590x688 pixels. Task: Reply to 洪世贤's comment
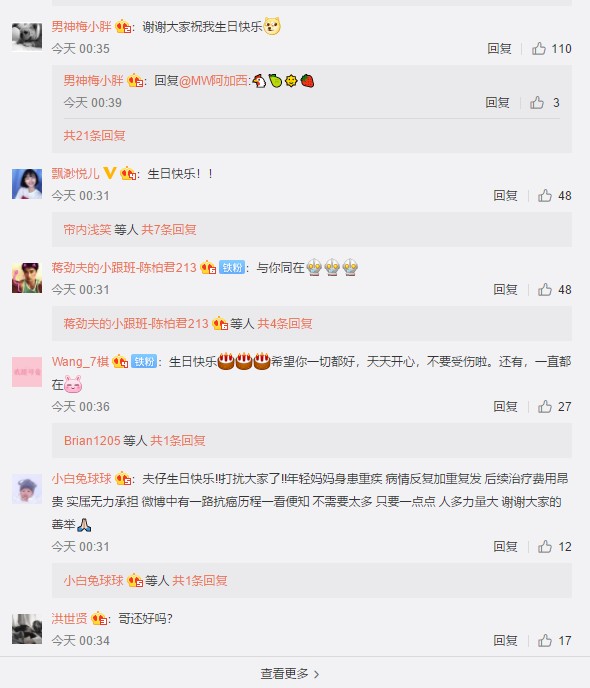[x=505, y=640]
